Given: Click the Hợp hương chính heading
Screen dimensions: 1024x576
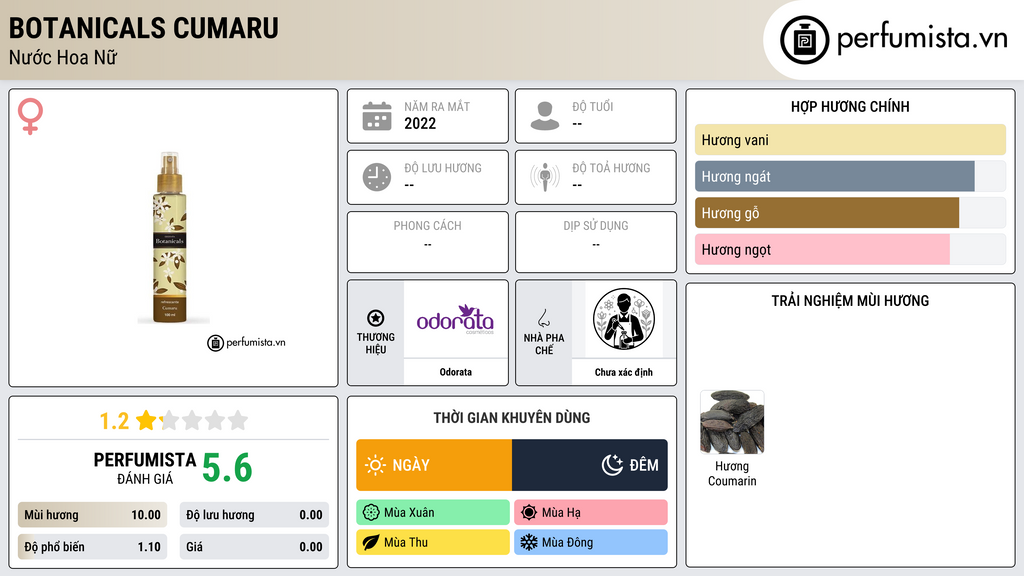Looking at the screenshot, I should coord(850,106).
